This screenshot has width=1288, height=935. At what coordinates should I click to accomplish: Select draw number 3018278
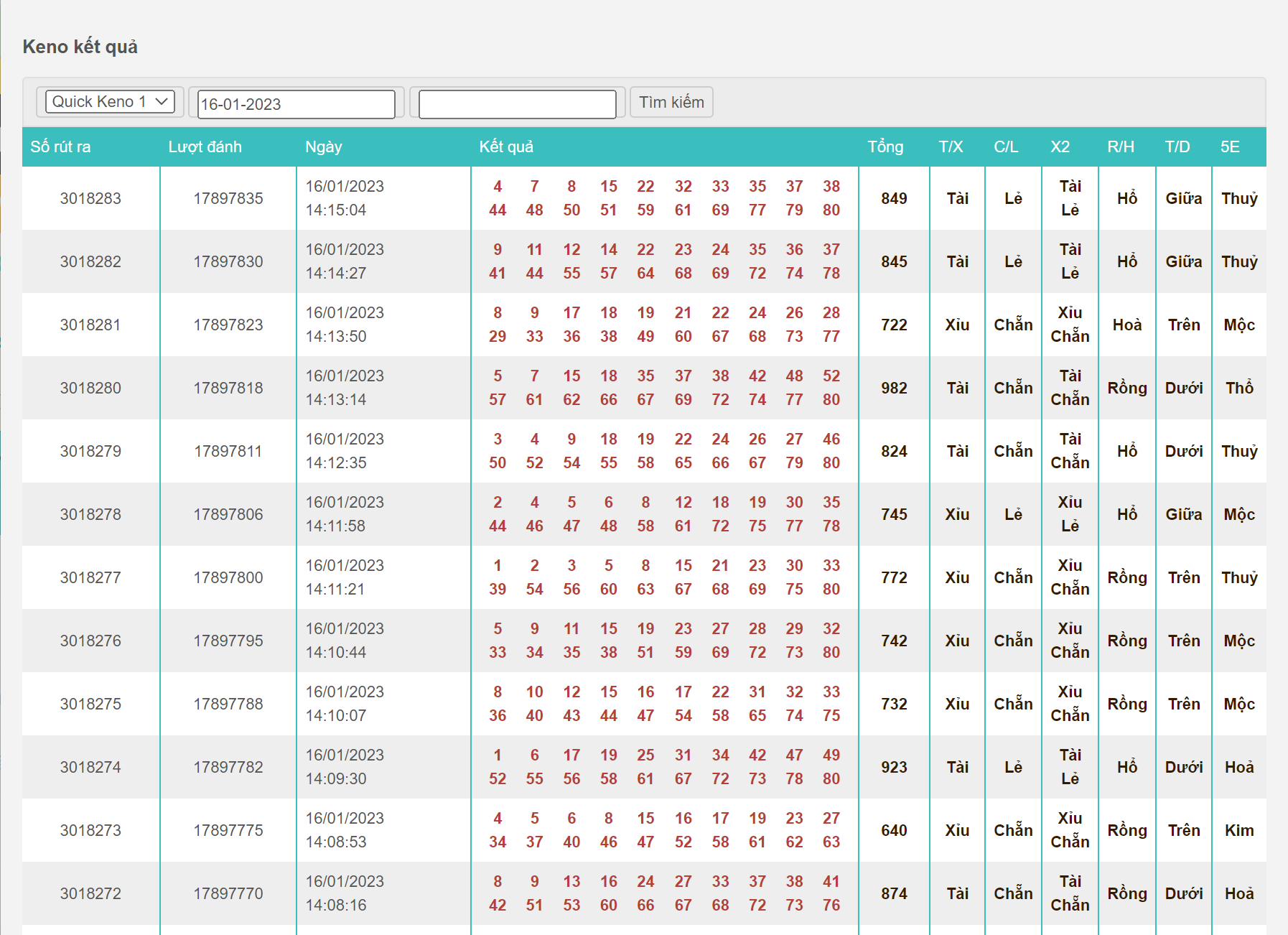tap(90, 514)
